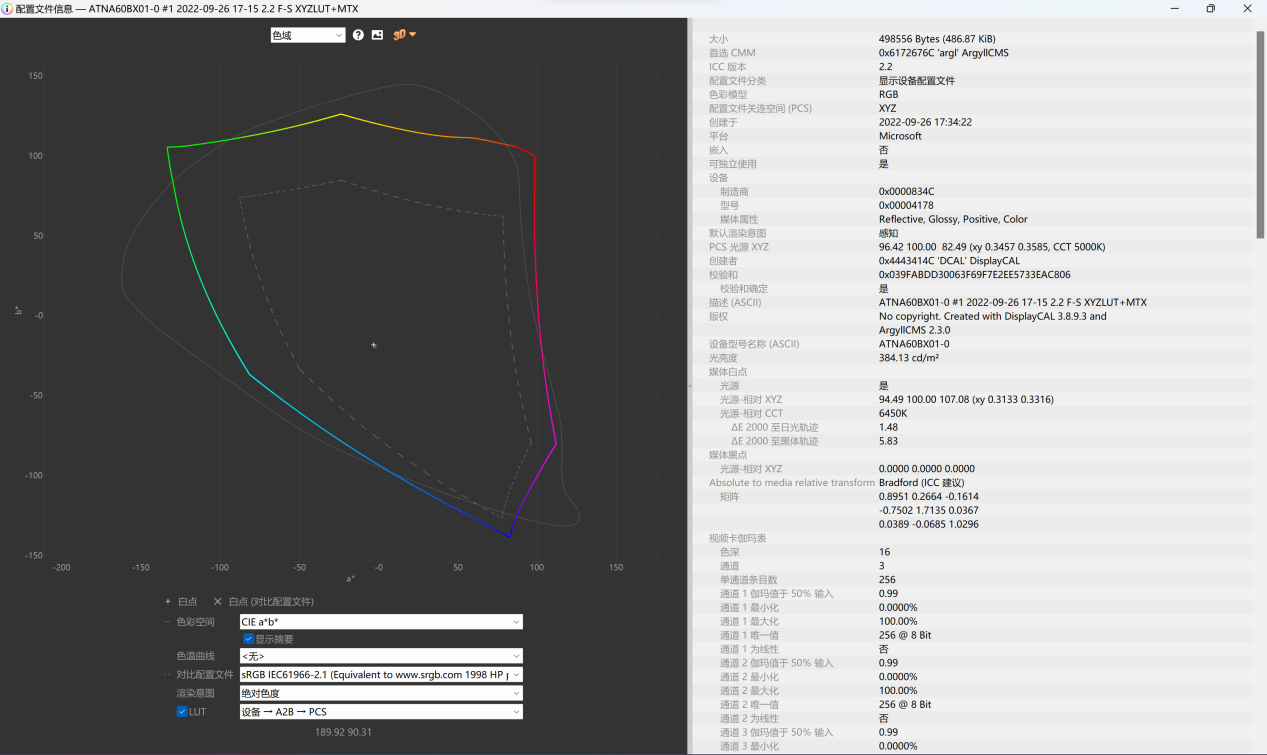Click the right panel vertical scrollbar
Screen dimensions: 1267x755
1260,135
